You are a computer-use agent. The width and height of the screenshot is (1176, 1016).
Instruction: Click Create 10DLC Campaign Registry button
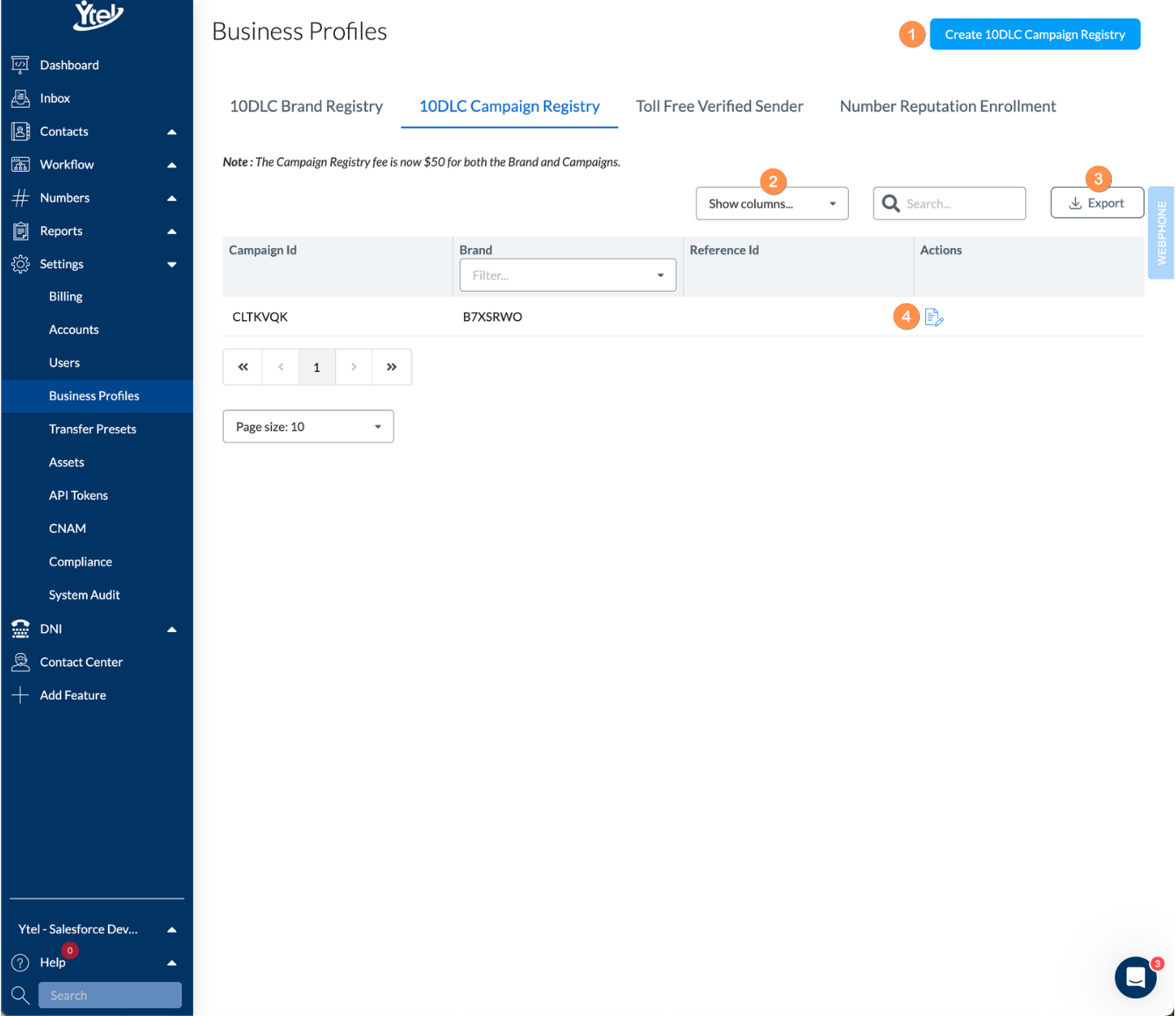(x=1035, y=34)
